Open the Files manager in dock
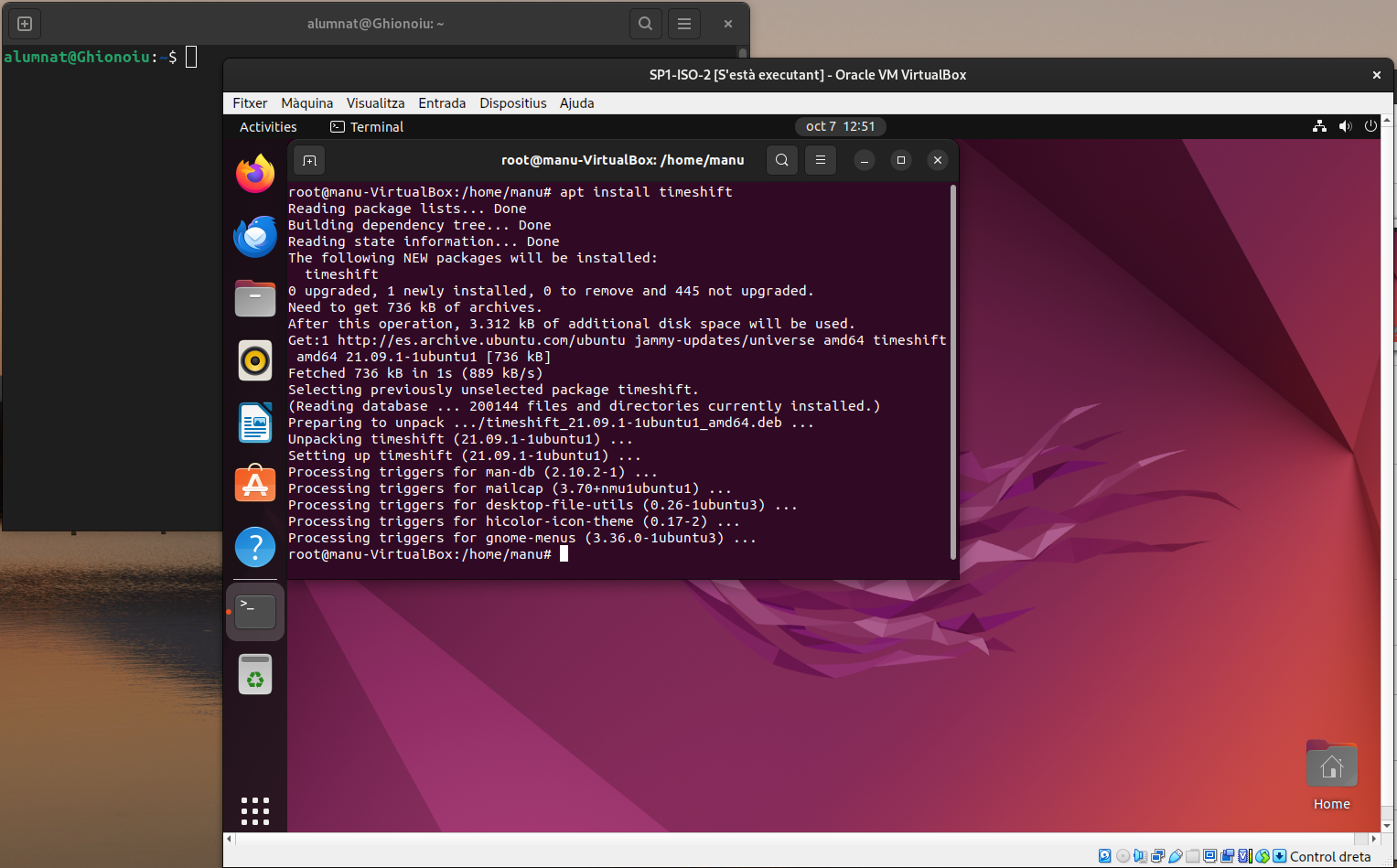1397x868 pixels. click(x=255, y=298)
